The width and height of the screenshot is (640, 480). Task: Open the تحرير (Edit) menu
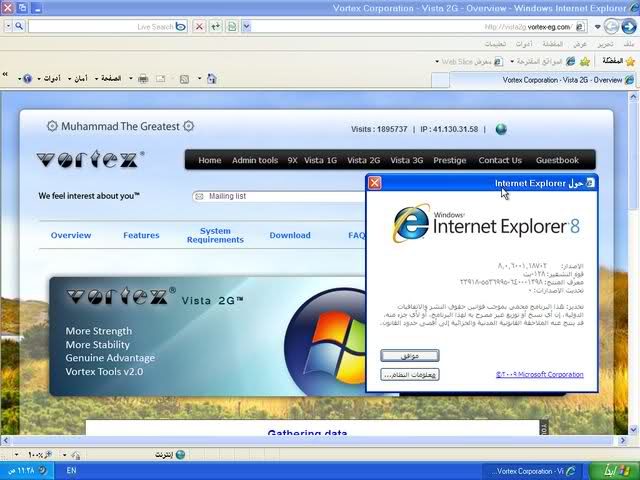click(605, 44)
